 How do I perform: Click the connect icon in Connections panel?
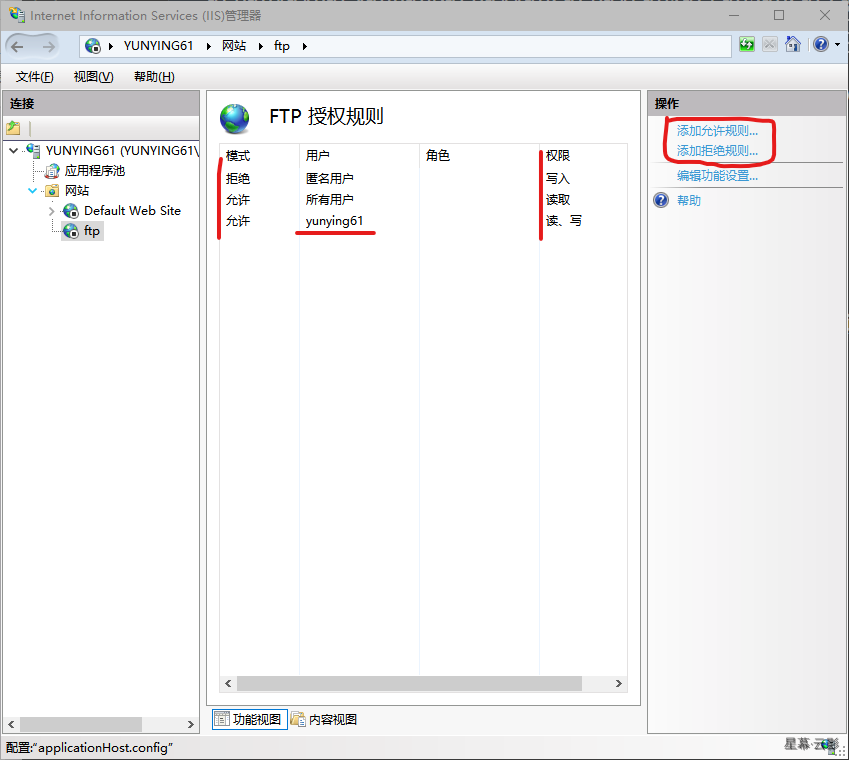pos(13,128)
